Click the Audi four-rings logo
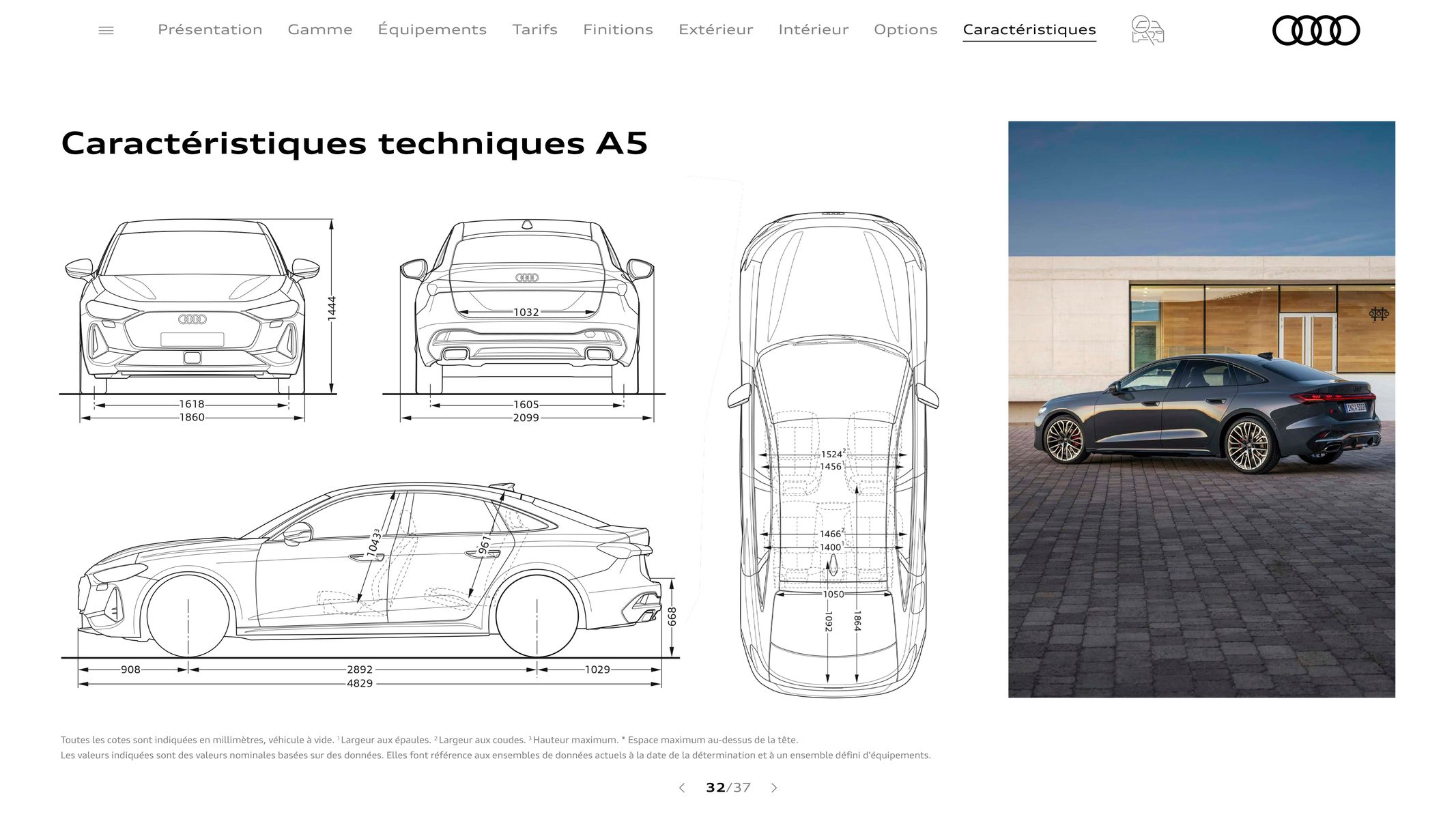 click(x=1316, y=30)
